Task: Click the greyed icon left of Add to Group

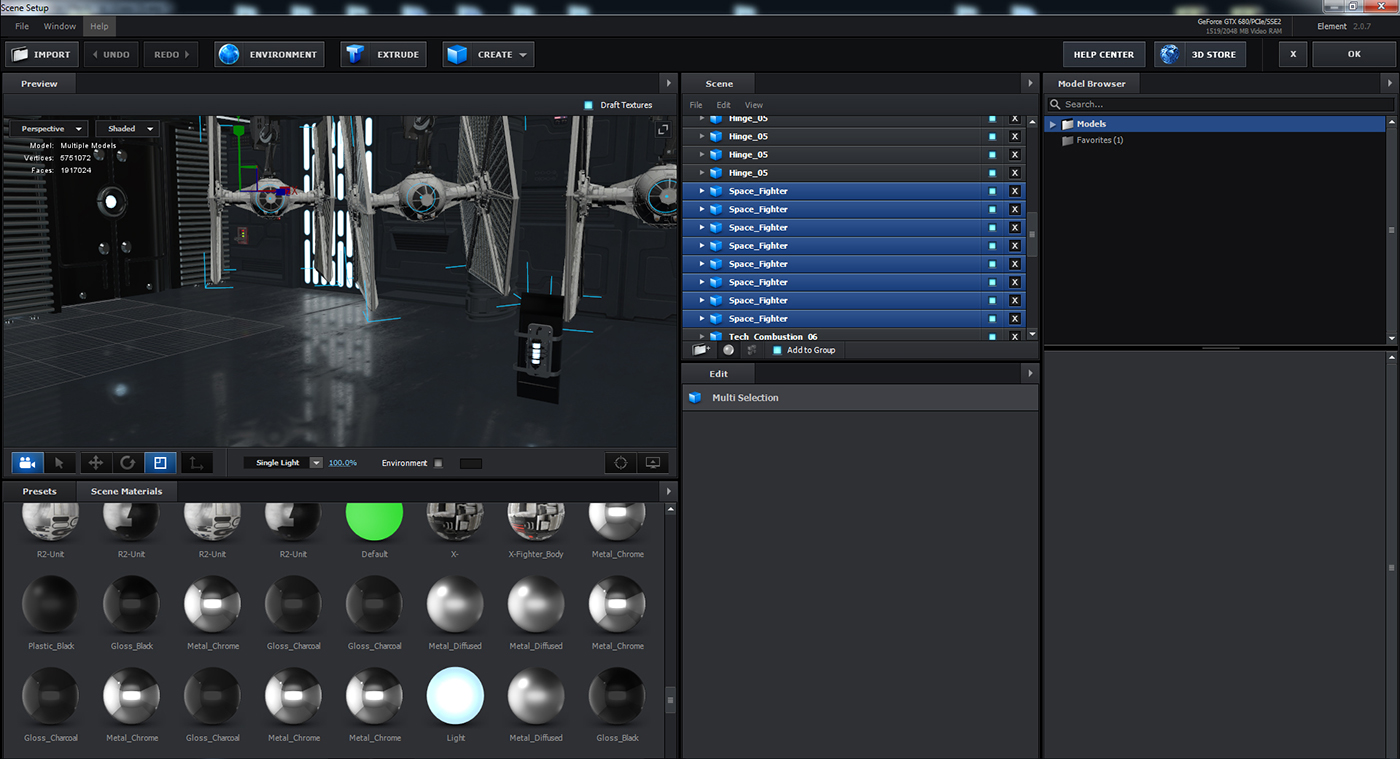Action: tap(752, 350)
